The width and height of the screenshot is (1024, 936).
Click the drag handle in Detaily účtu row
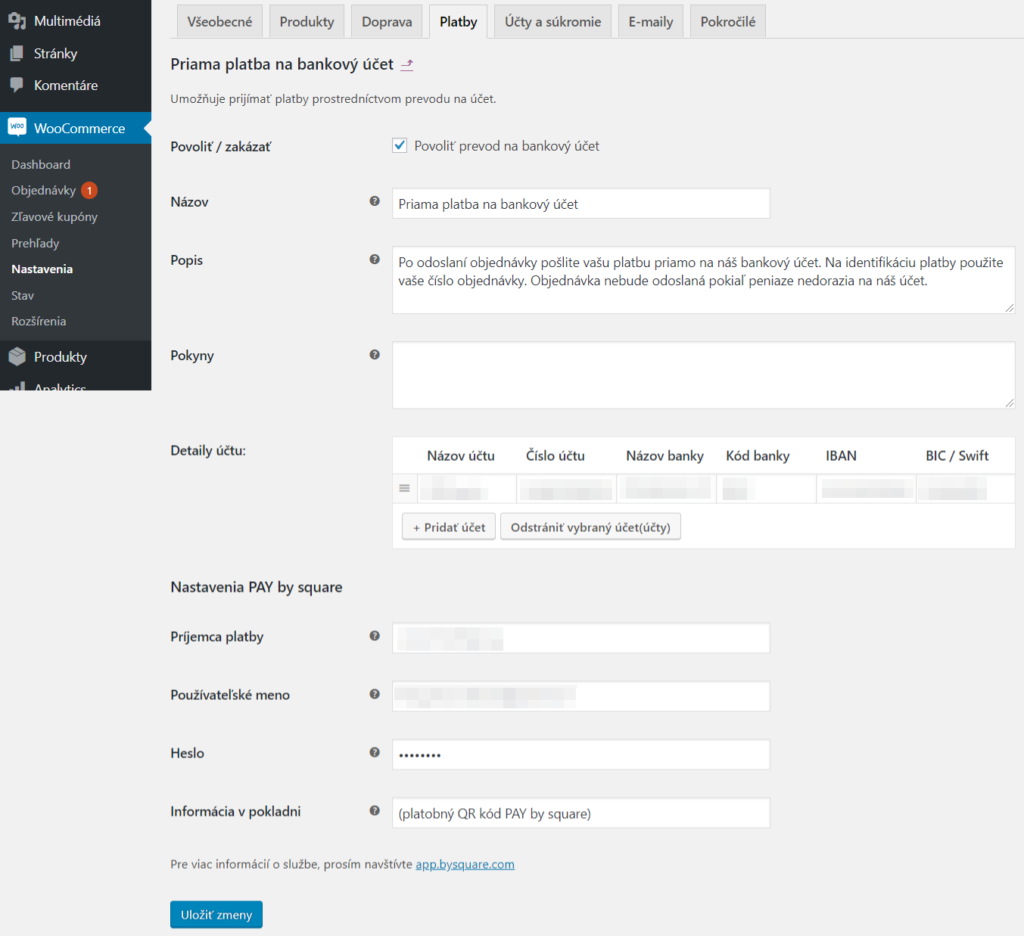404,488
